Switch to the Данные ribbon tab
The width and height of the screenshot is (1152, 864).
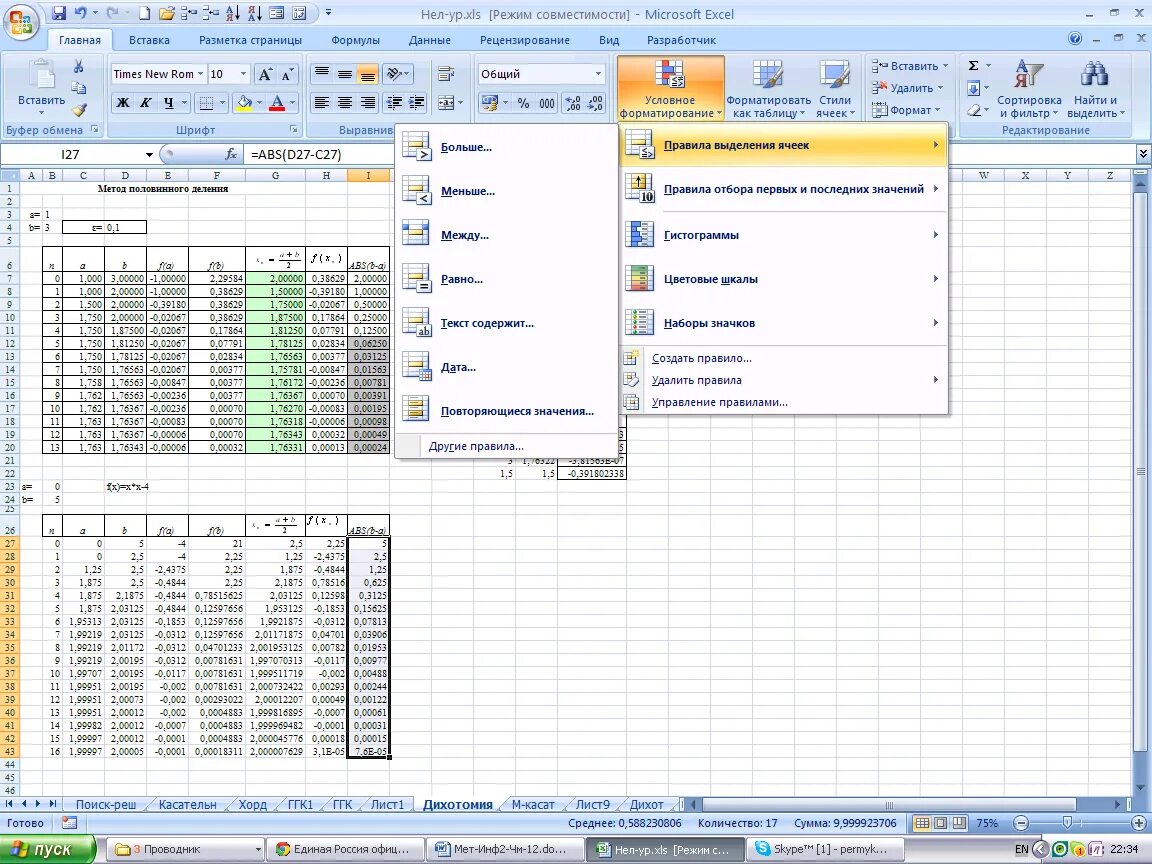(x=430, y=40)
